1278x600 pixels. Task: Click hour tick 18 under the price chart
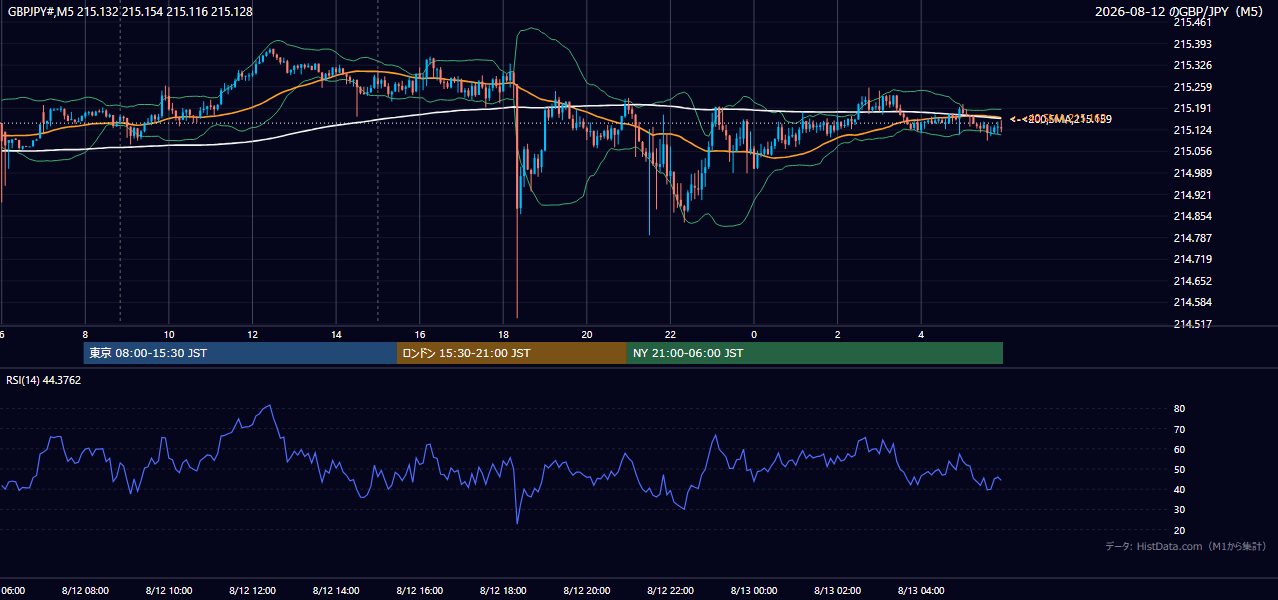tap(503, 334)
